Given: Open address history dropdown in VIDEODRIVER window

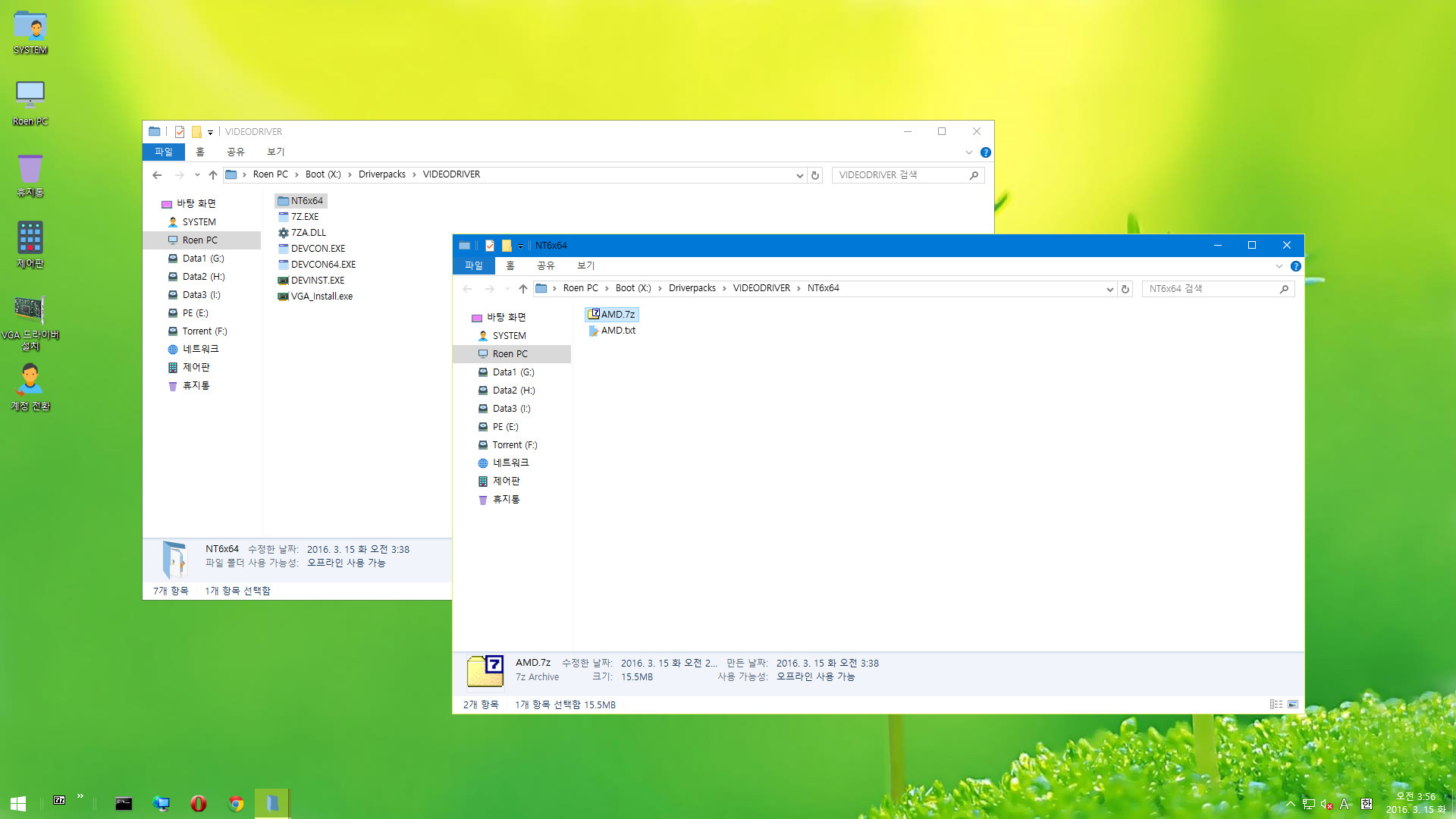Looking at the screenshot, I should click(800, 175).
